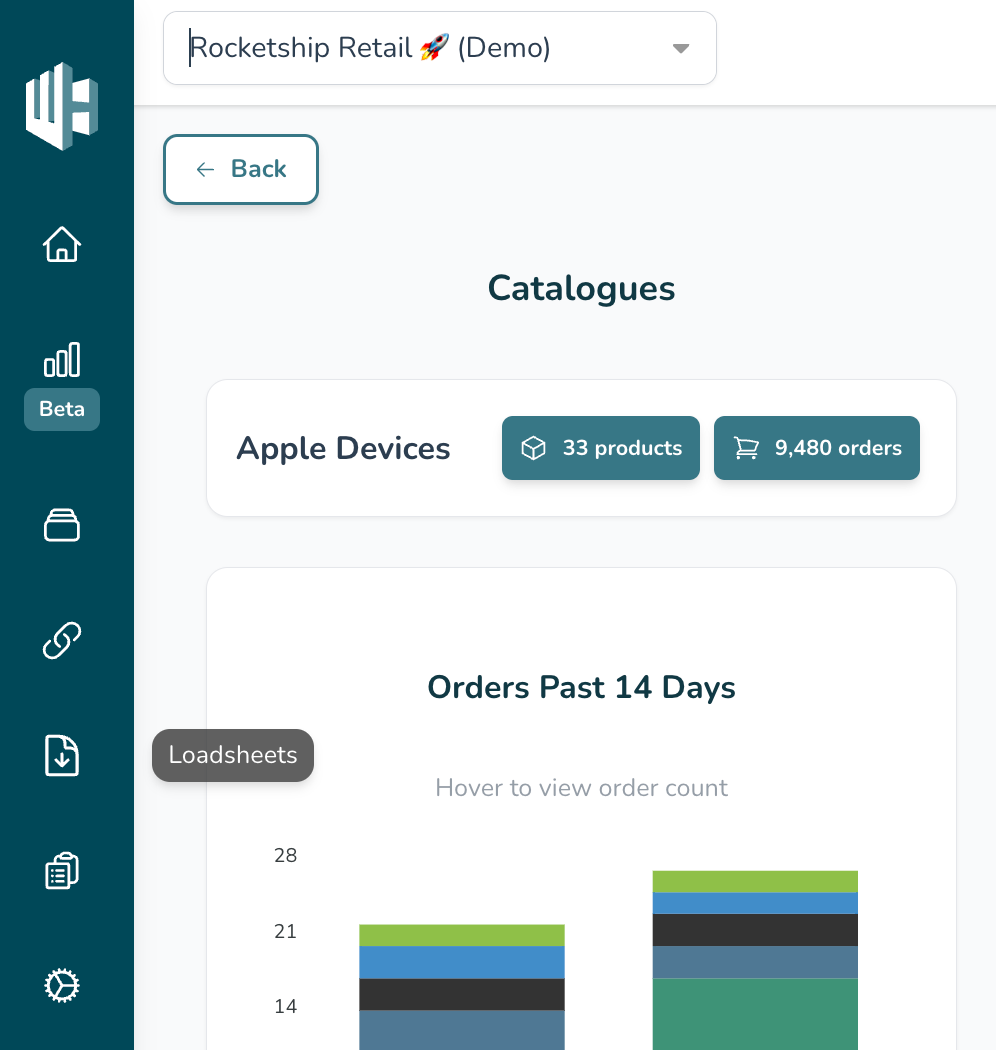Open the Home page from the sidebar
This screenshot has width=996, height=1050.
(62, 244)
